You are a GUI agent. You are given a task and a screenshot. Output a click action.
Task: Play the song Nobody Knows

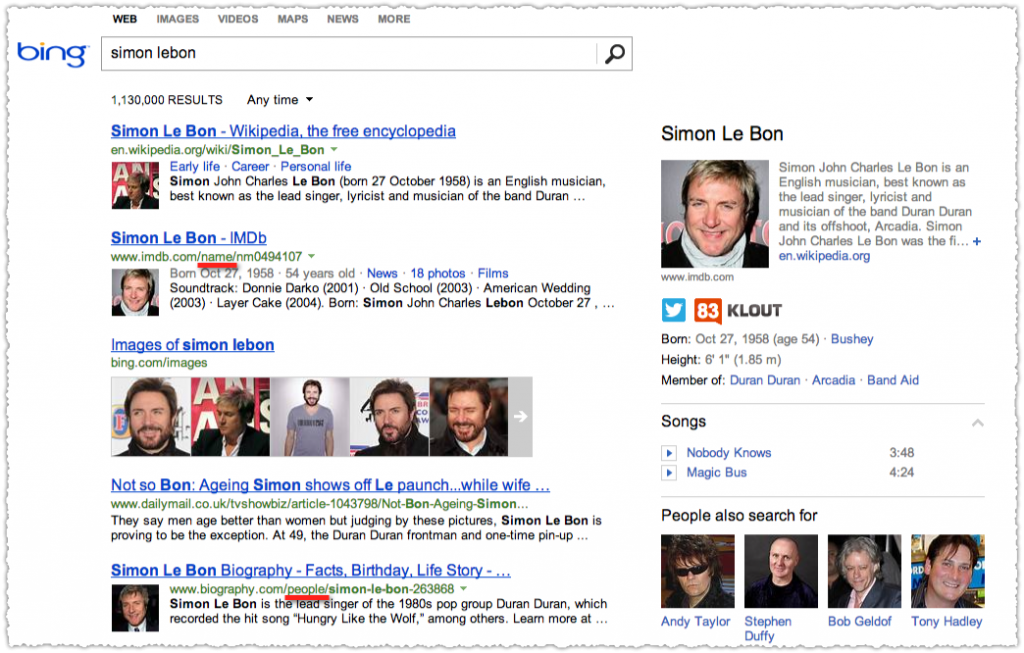(669, 453)
